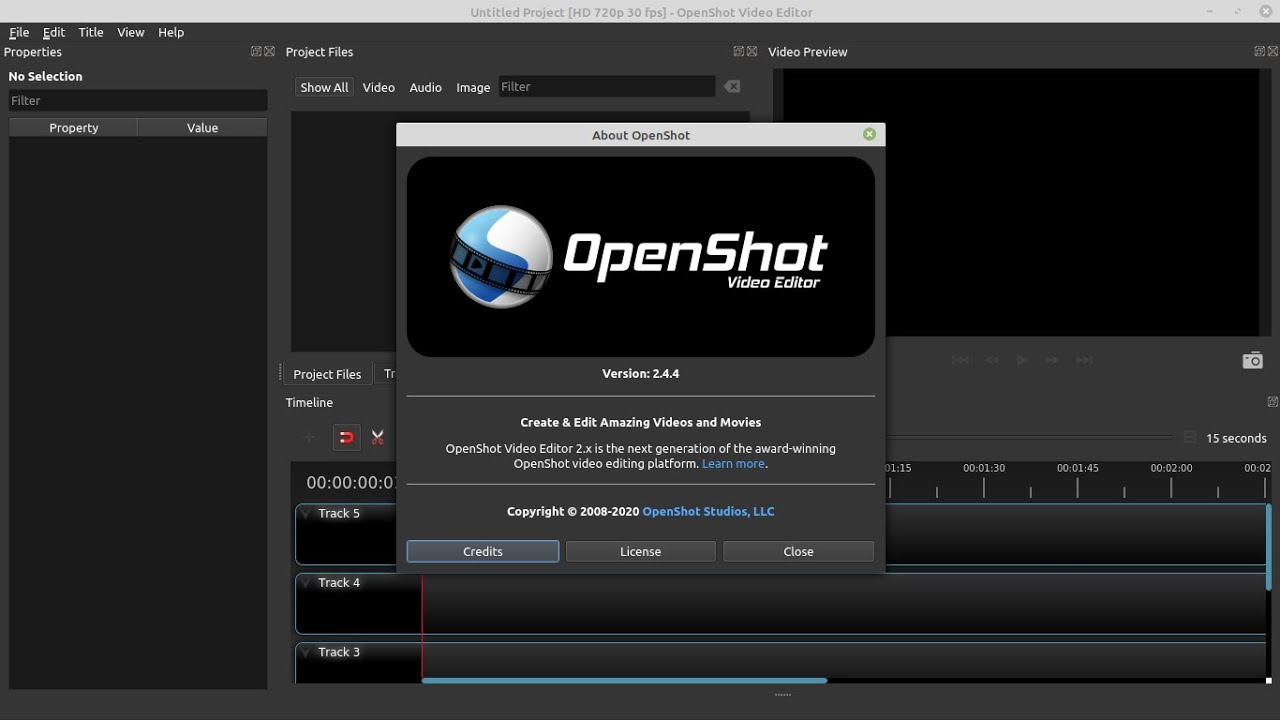The height and width of the screenshot is (720, 1280).
Task: Click the Track 3 label
Action: tap(339, 652)
